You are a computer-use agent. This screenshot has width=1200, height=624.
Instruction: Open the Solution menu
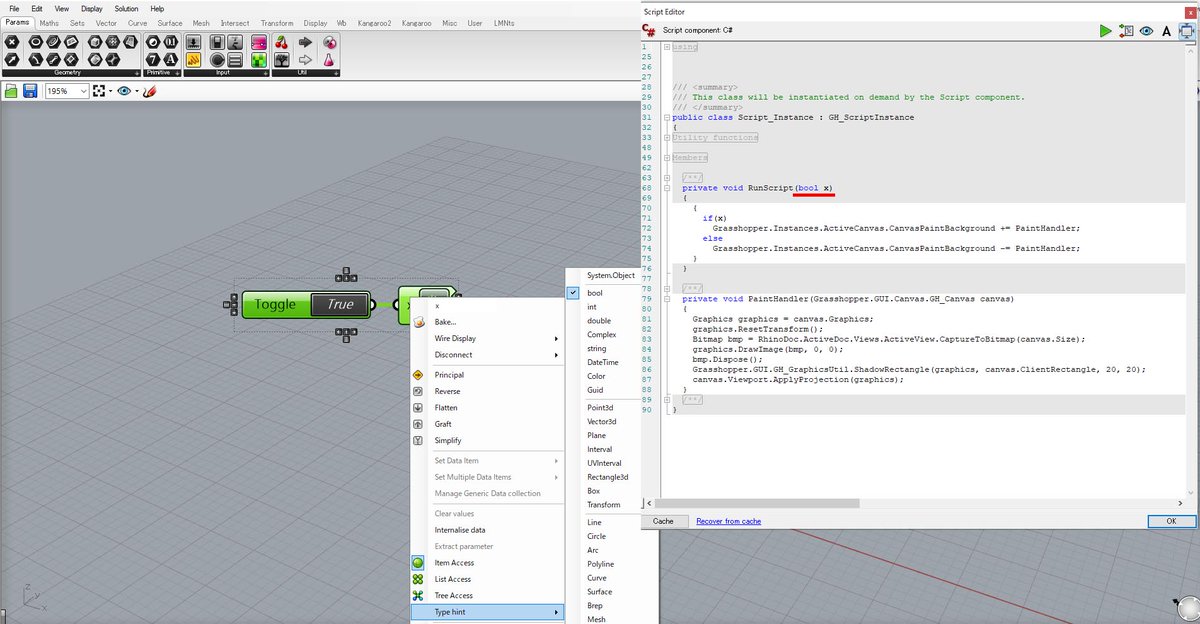tap(126, 8)
